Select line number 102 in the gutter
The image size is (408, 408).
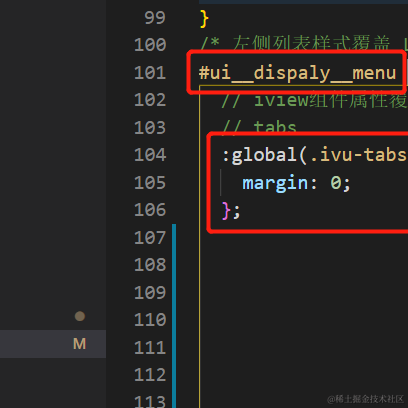150,100
